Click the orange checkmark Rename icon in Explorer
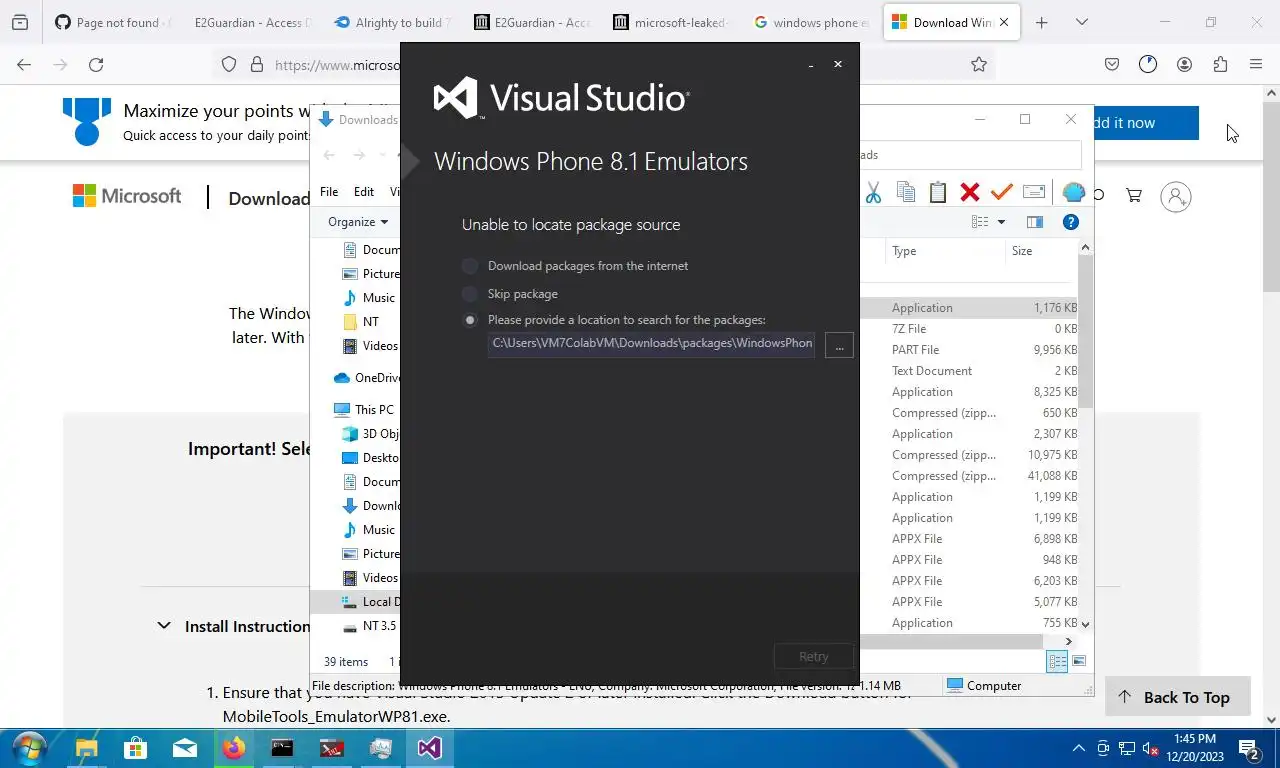 (1002, 192)
